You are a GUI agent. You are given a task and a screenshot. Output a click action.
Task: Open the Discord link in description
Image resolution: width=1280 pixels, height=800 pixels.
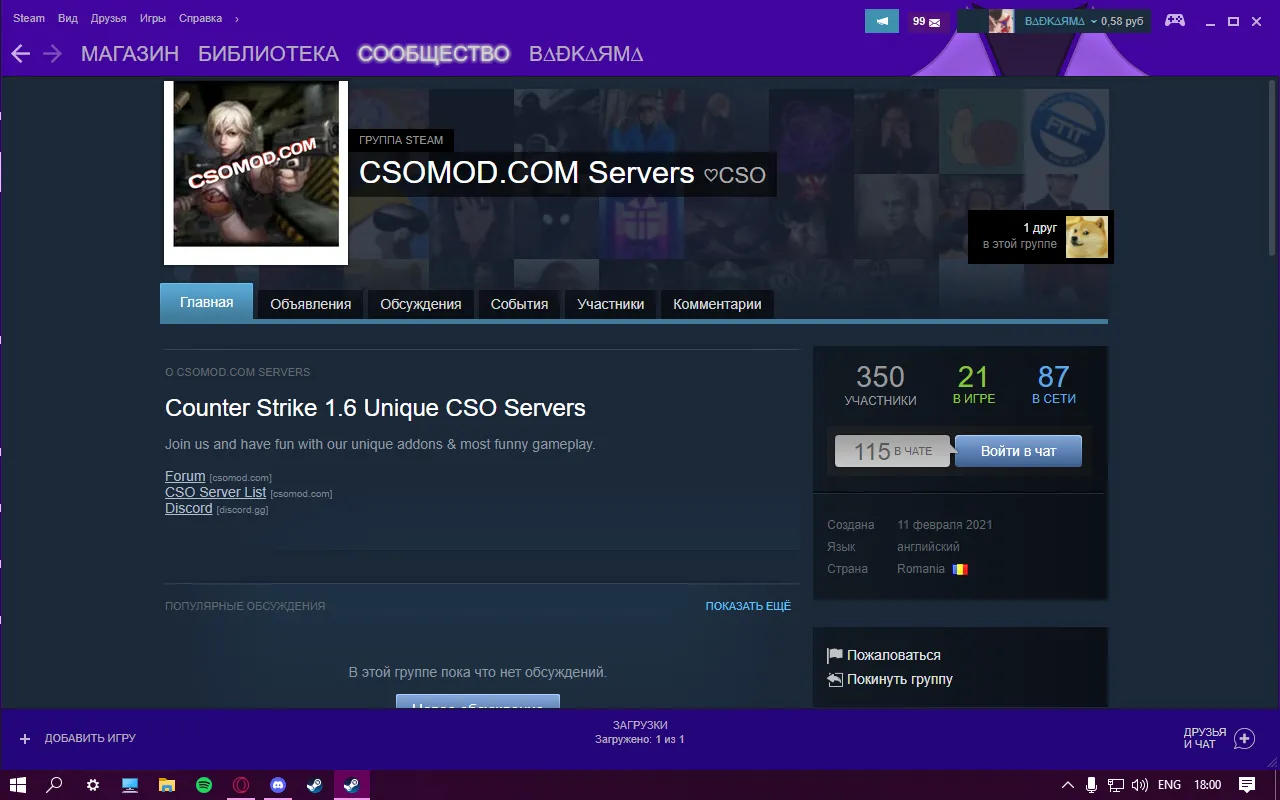pyautogui.click(x=188, y=508)
